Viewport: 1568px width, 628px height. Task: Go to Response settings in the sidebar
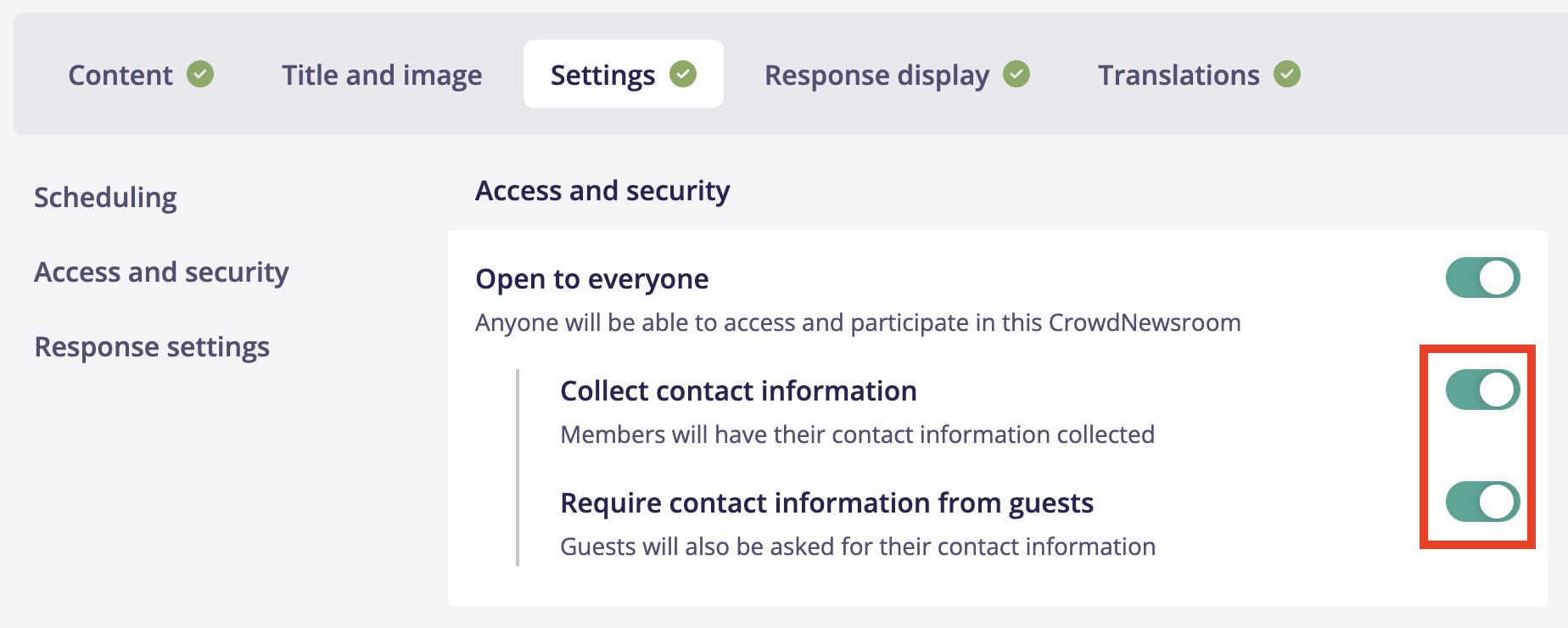point(152,346)
